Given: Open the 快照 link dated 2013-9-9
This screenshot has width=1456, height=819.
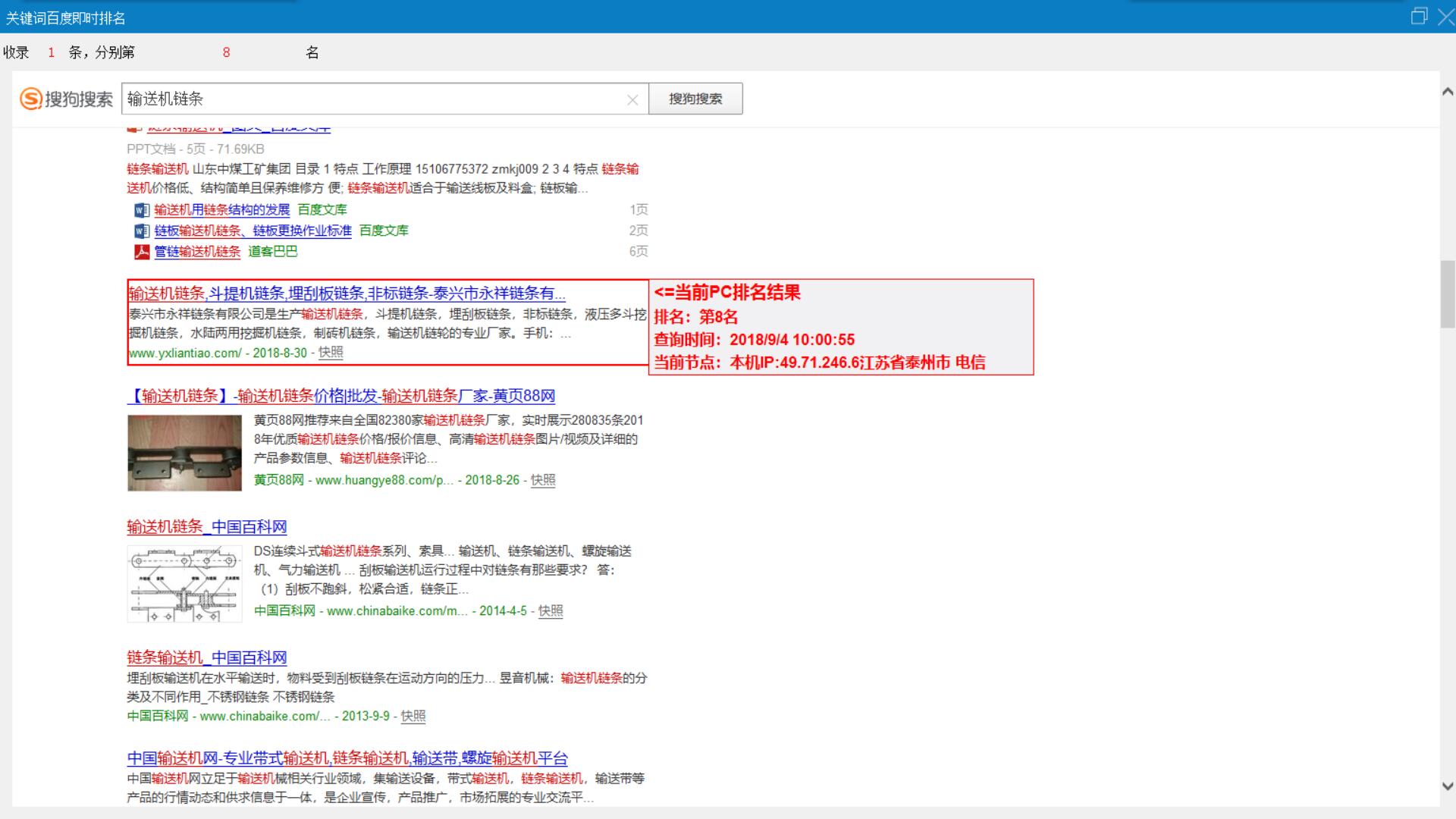Looking at the screenshot, I should (x=413, y=717).
